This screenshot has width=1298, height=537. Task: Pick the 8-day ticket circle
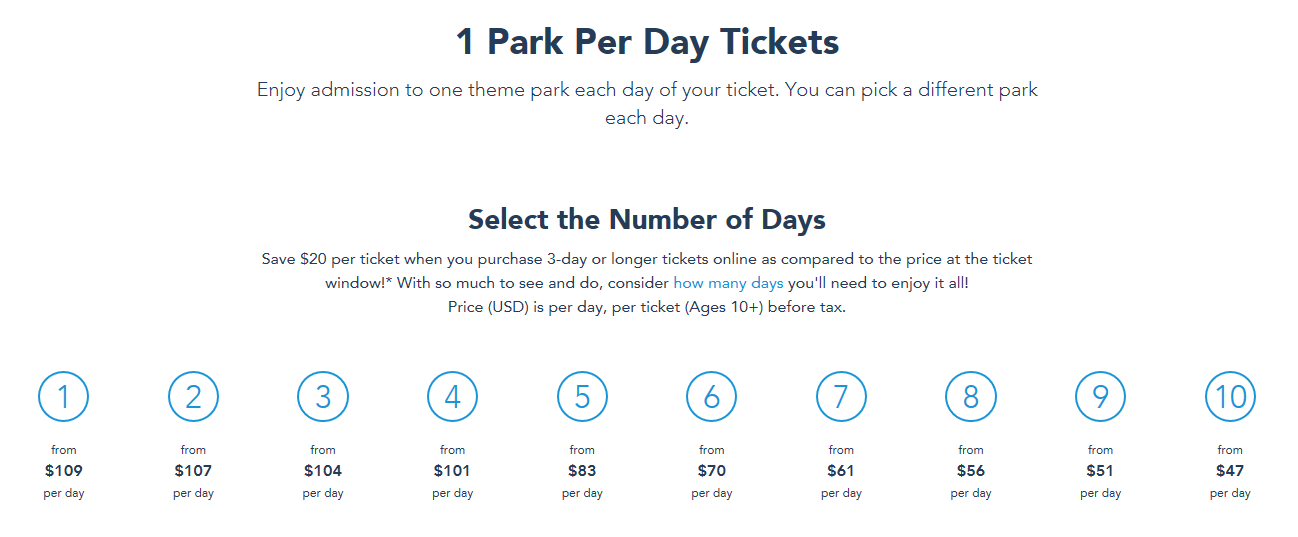971,397
